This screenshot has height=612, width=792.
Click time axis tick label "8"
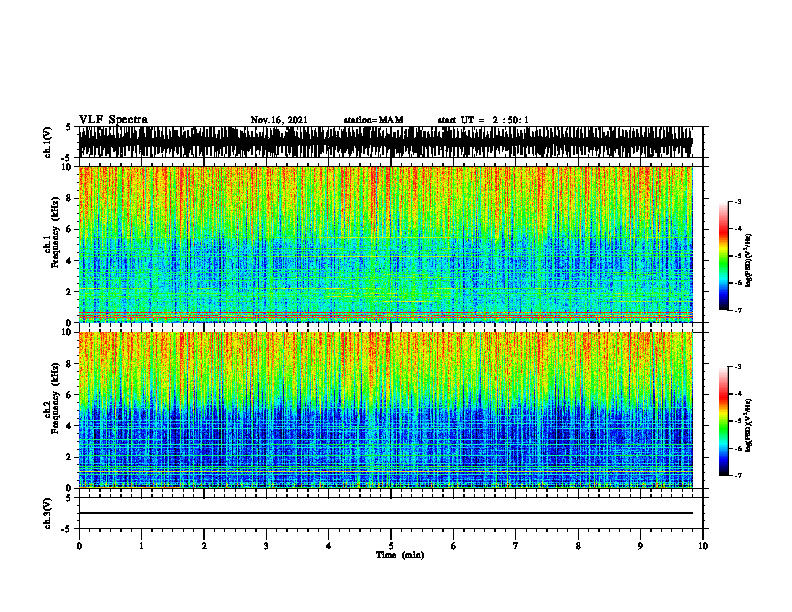[578, 546]
